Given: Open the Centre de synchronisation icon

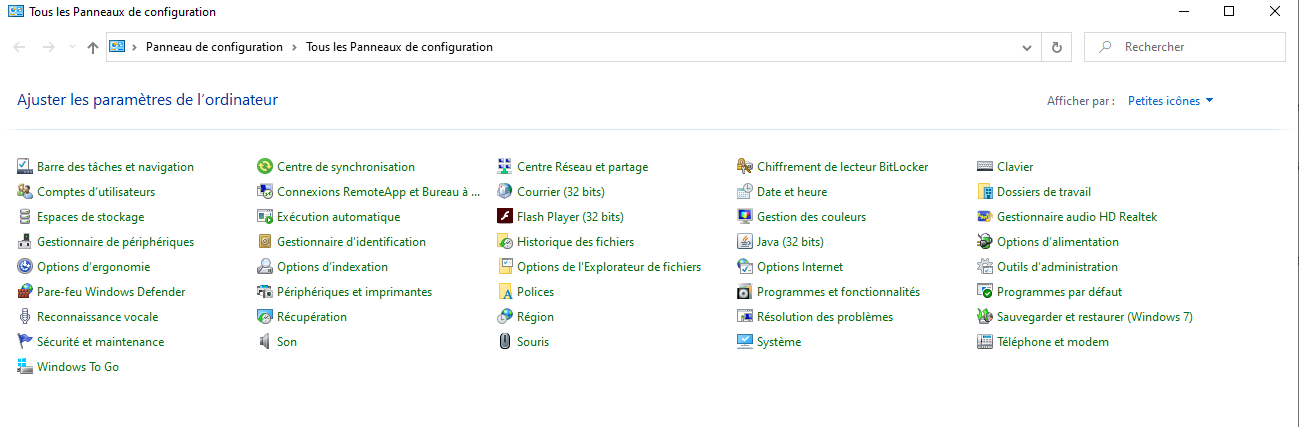Looking at the screenshot, I should tap(265, 167).
